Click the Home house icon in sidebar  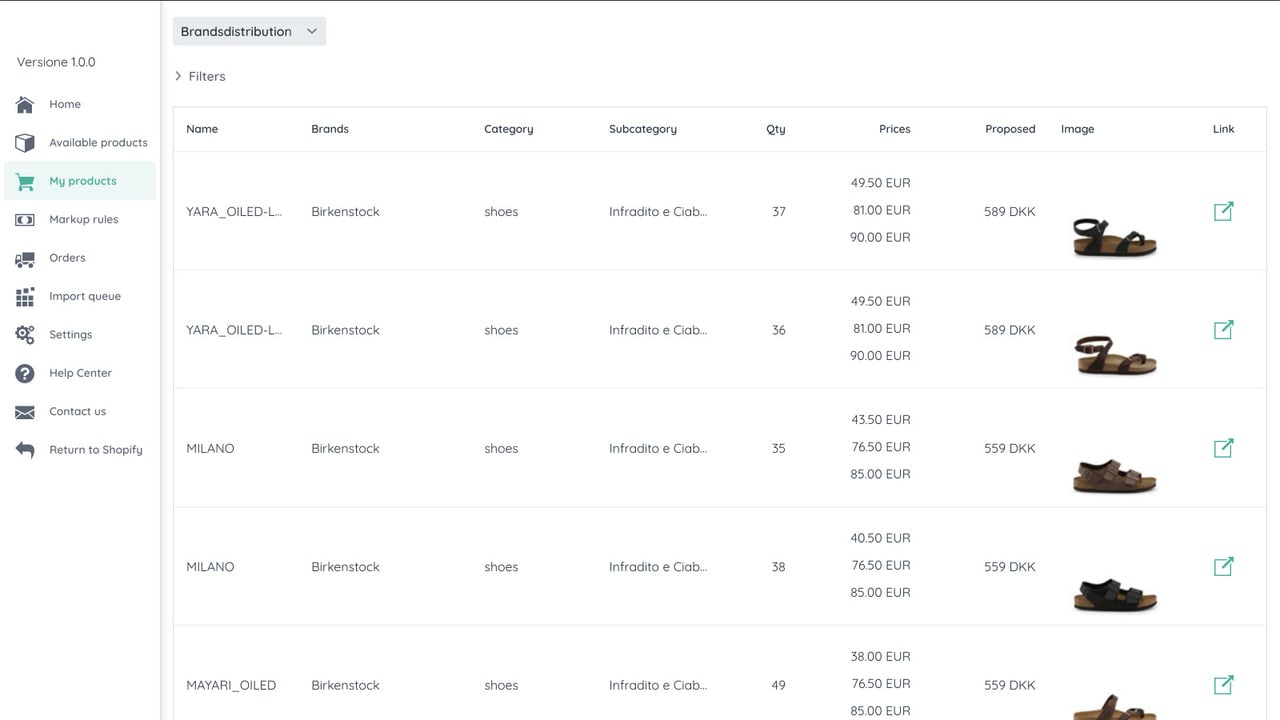point(25,104)
